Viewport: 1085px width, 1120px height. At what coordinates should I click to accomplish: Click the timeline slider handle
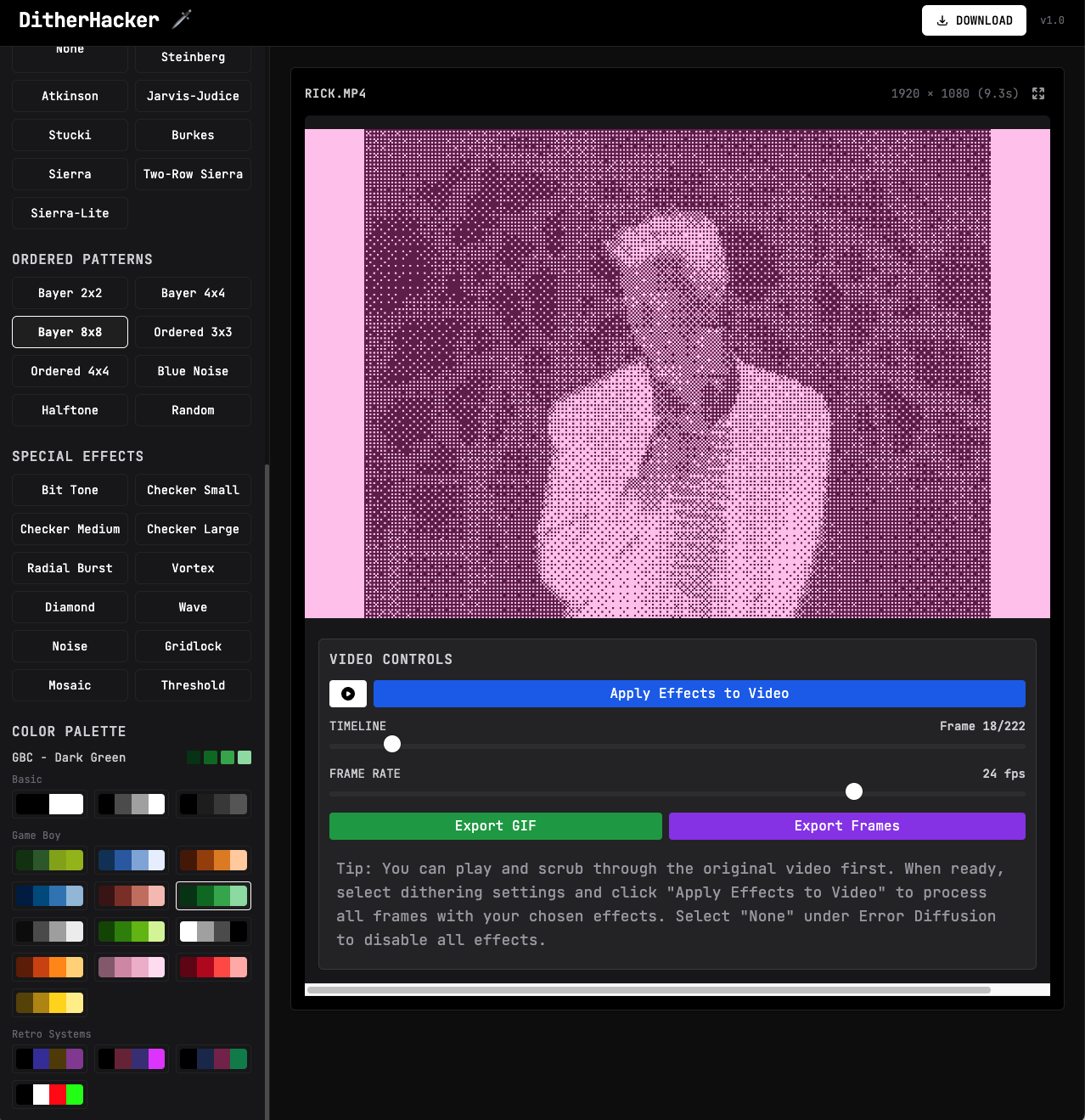392,744
